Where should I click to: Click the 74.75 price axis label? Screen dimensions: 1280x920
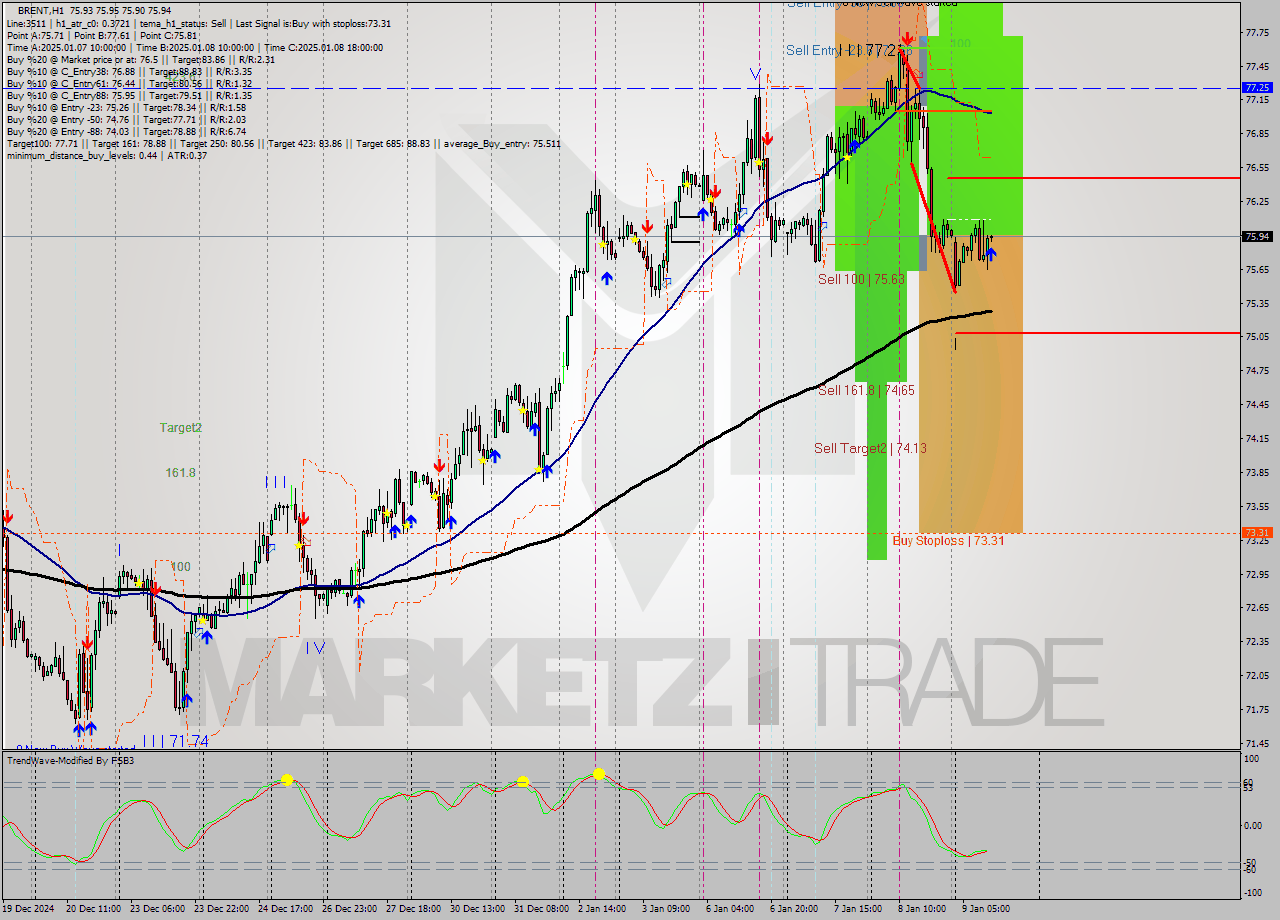pyautogui.click(x=1258, y=371)
